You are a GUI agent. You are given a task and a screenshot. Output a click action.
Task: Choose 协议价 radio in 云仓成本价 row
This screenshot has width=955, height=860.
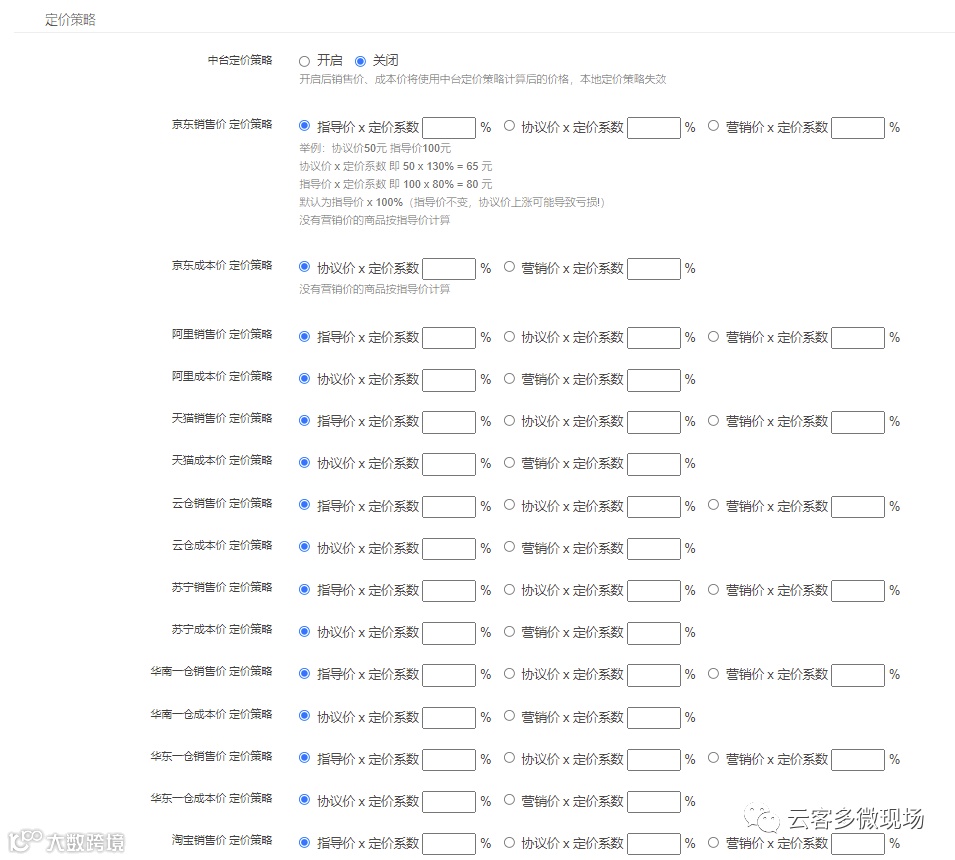coord(305,547)
